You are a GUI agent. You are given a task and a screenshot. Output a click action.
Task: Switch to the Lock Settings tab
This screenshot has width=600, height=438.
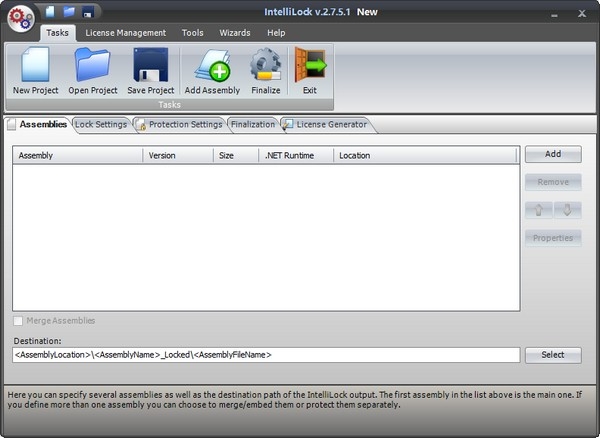pyautogui.click(x=101, y=125)
